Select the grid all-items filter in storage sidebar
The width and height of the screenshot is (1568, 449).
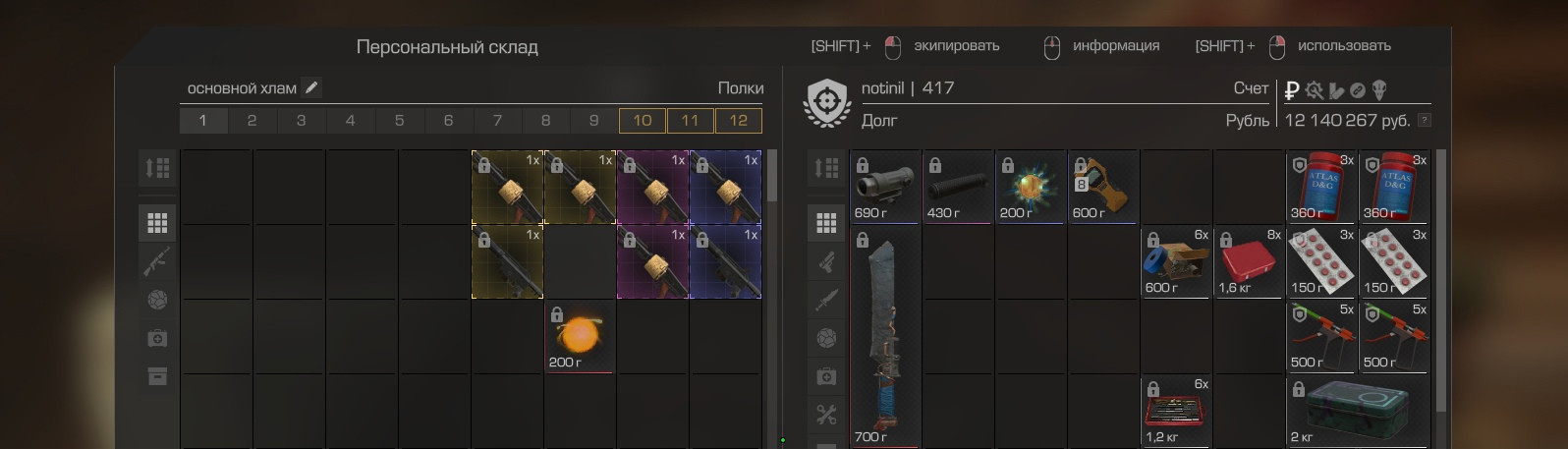157,223
